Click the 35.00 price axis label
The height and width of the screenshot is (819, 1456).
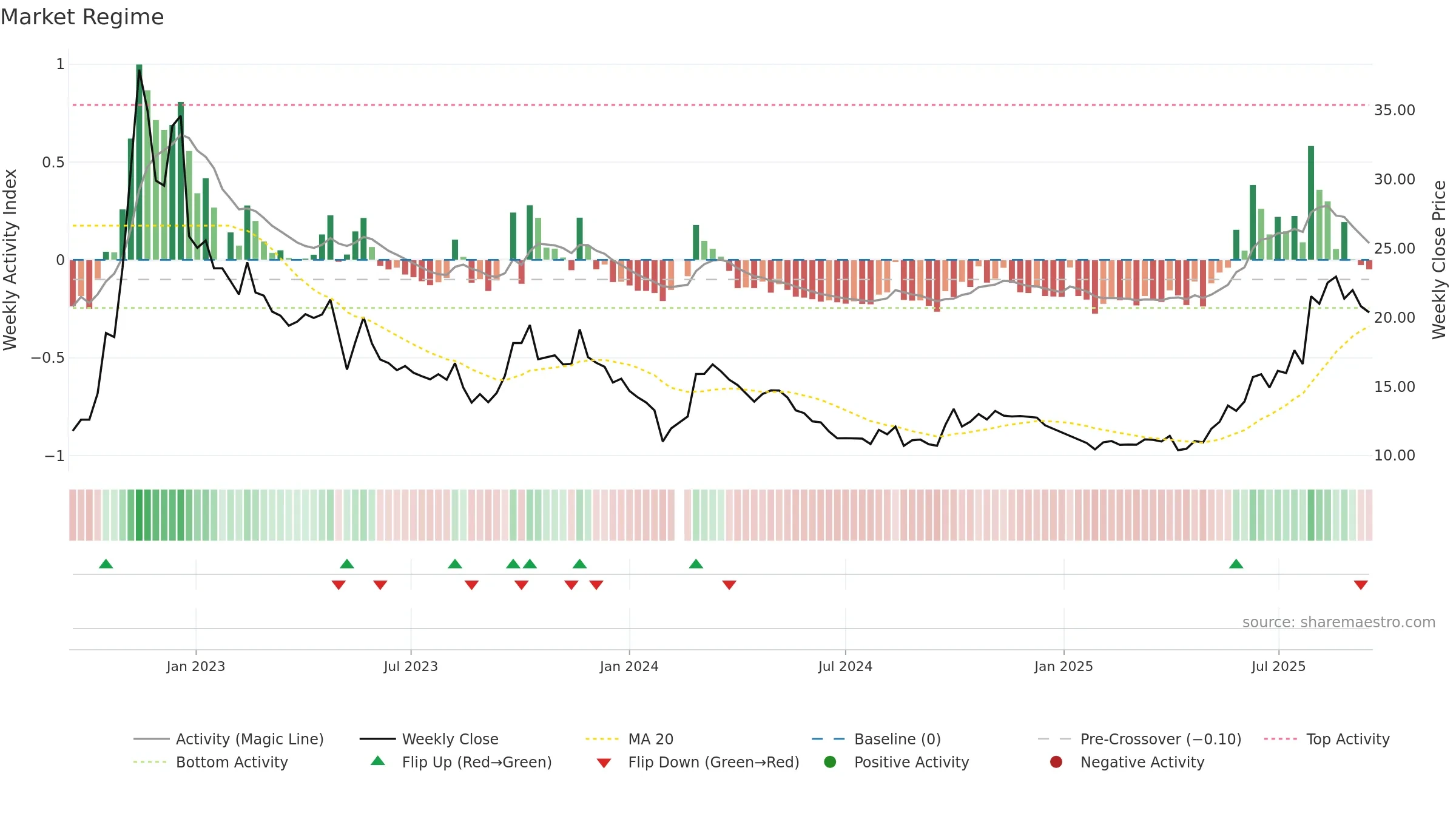(1395, 110)
